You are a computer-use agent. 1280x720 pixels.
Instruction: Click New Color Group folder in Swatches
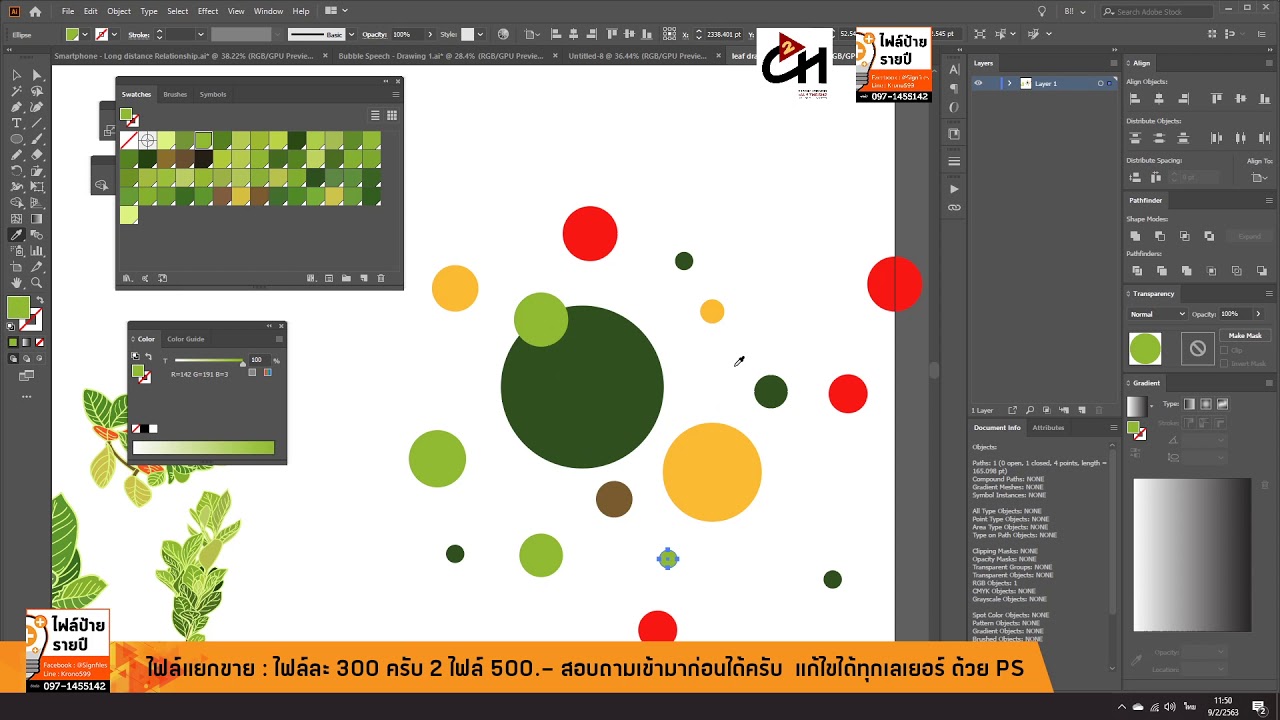(x=346, y=278)
